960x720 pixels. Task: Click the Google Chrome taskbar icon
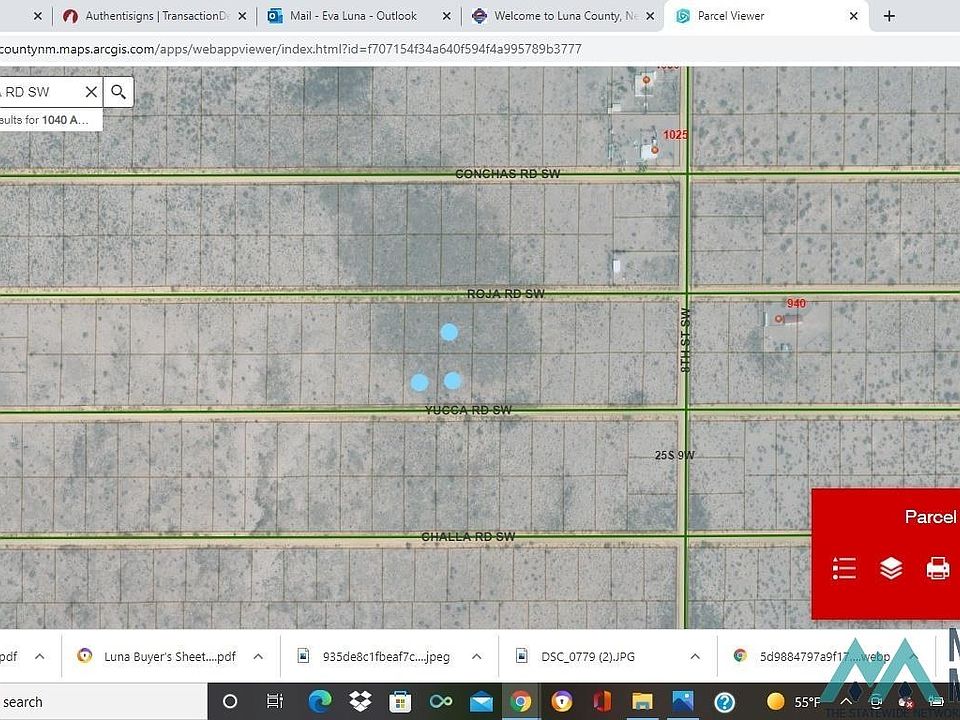click(x=521, y=701)
